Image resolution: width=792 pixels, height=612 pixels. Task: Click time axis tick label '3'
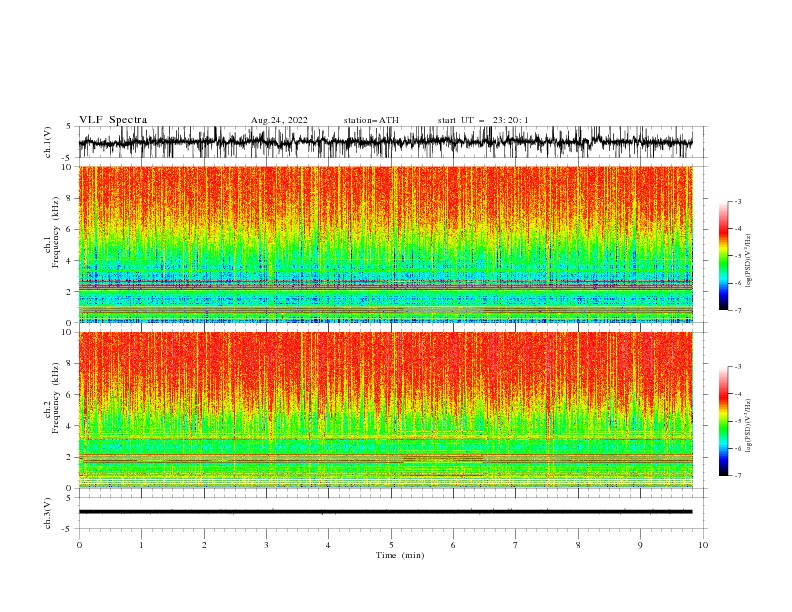266,545
